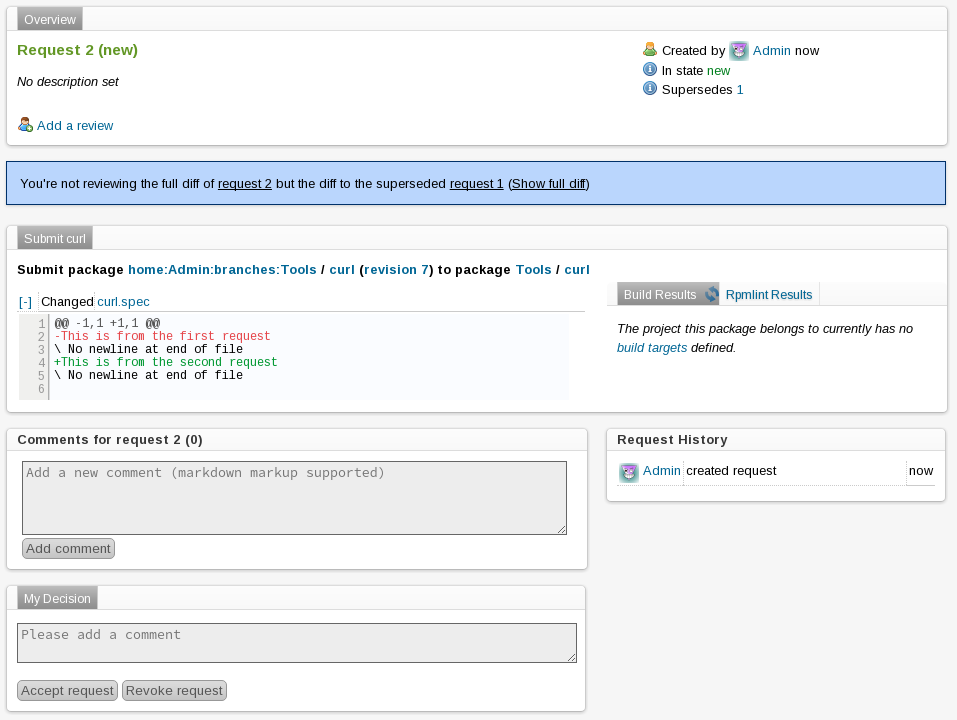Collapse the curl.spec diff with [-]
This screenshot has height=720, width=957.
tap(26, 301)
